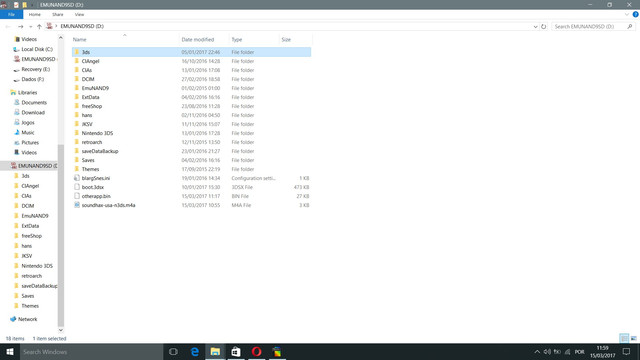Expand the address bar history dropdown

tap(535, 27)
